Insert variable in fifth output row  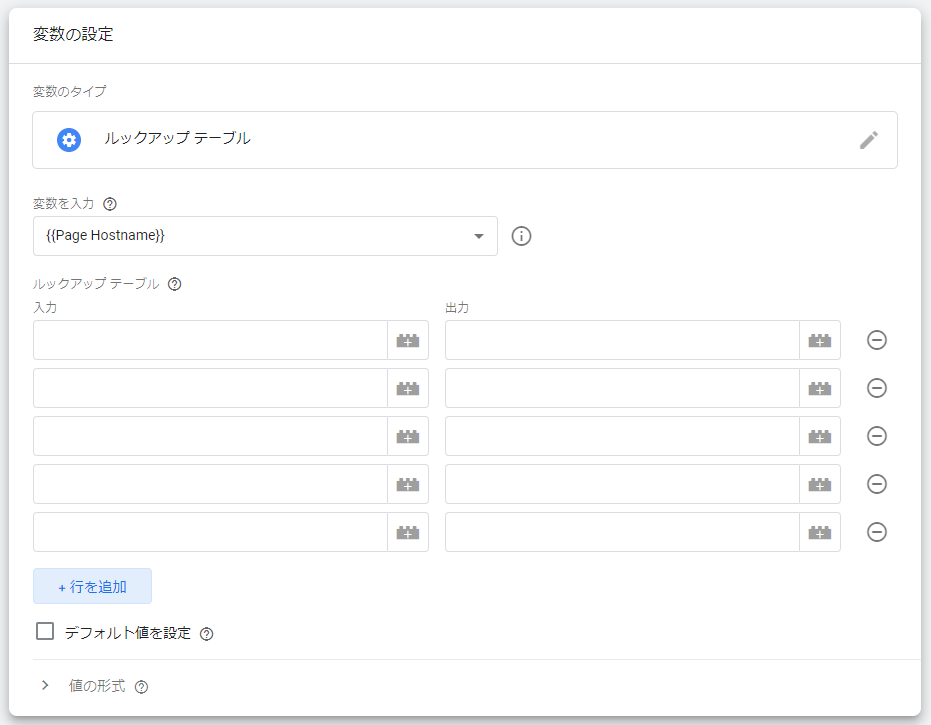(x=820, y=532)
